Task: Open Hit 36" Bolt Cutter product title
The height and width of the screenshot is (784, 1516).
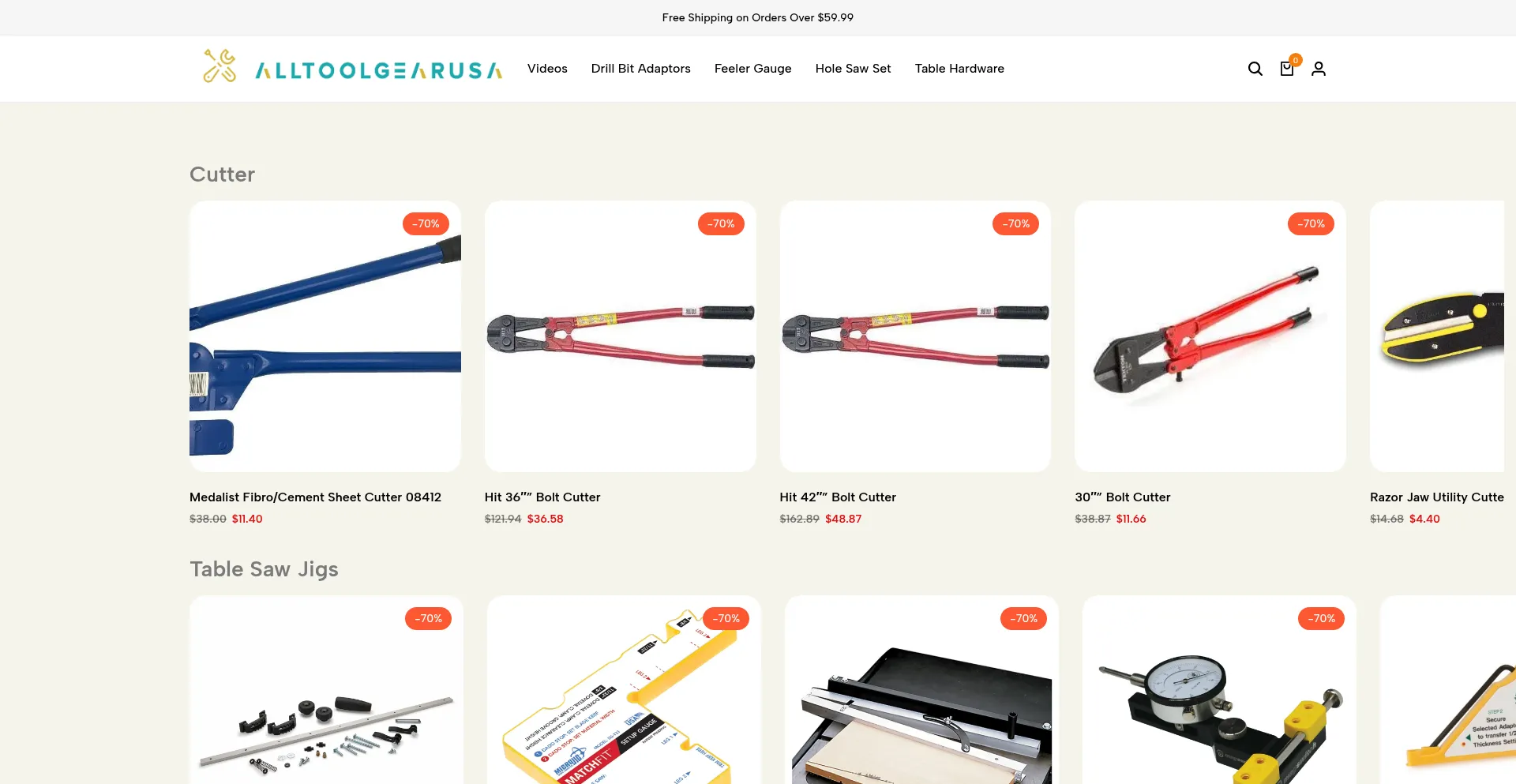Action: click(542, 497)
